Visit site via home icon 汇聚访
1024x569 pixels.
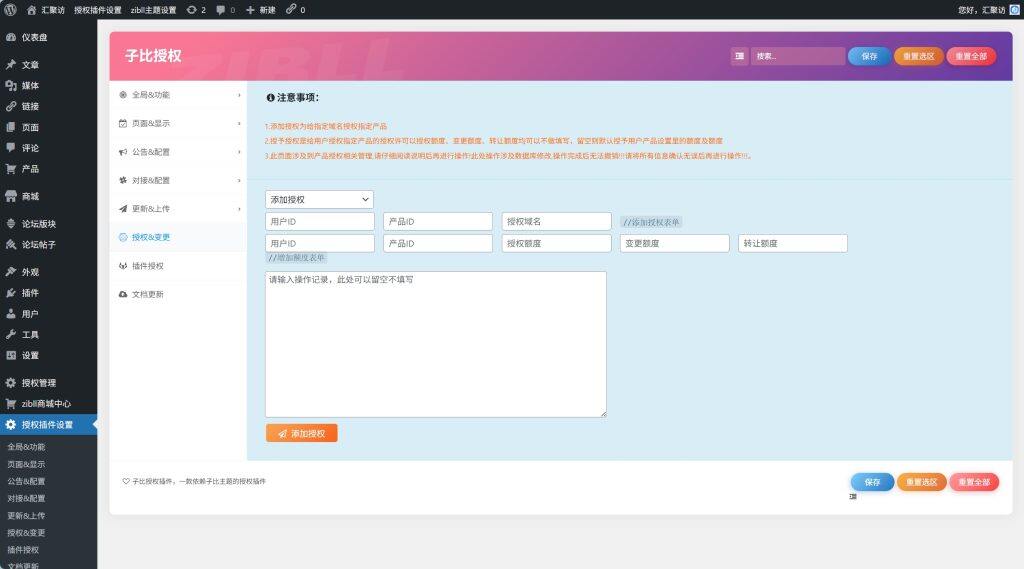click(x=46, y=10)
